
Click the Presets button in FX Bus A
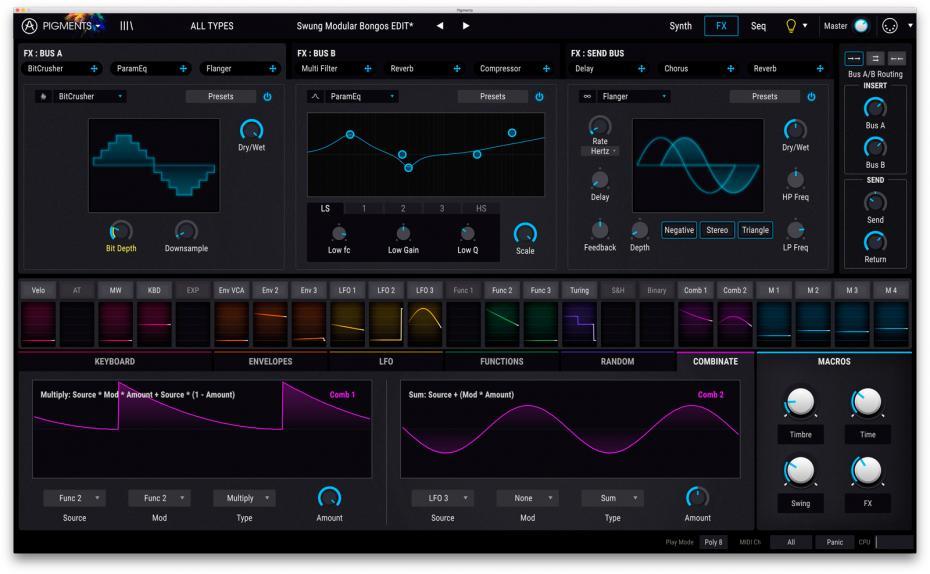(x=219, y=97)
